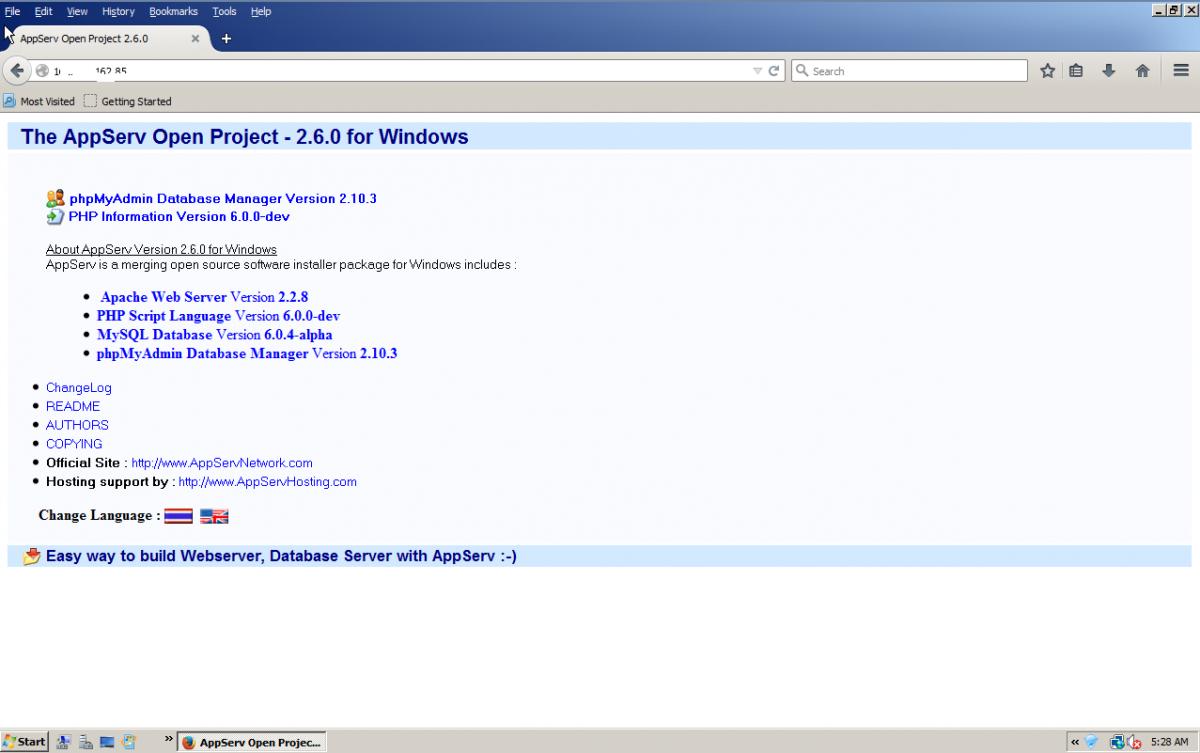Click the first quick launch icon beside Start
Viewport: 1200px width, 753px height.
(65, 741)
